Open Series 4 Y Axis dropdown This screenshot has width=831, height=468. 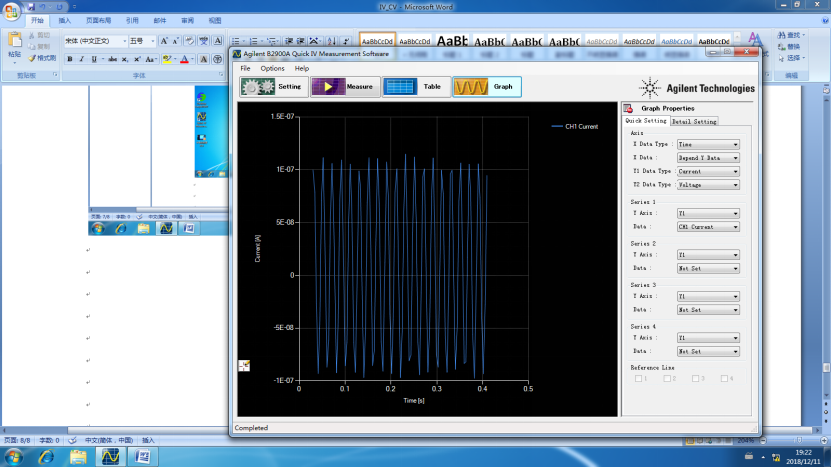point(708,338)
